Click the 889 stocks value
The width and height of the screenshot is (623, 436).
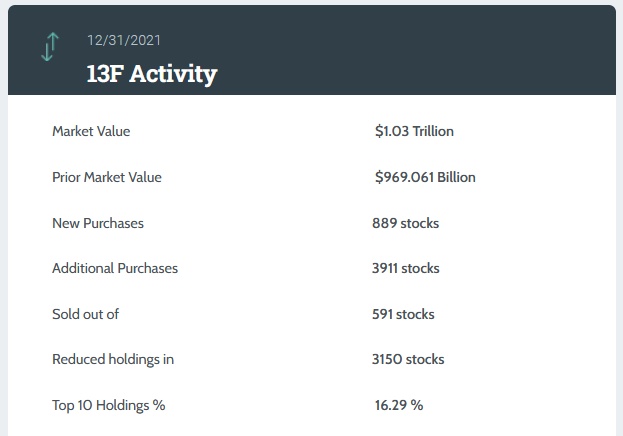click(405, 223)
